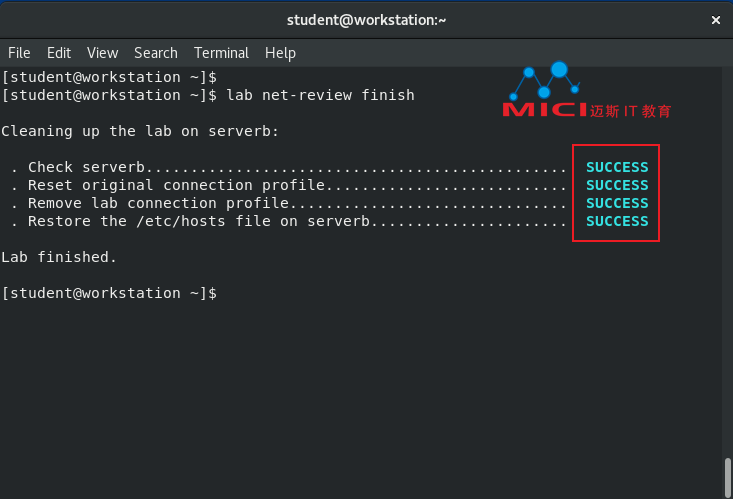733x499 pixels.
Task: Click SUCCESS next to Reset original connection profile
Action: point(617,185)
